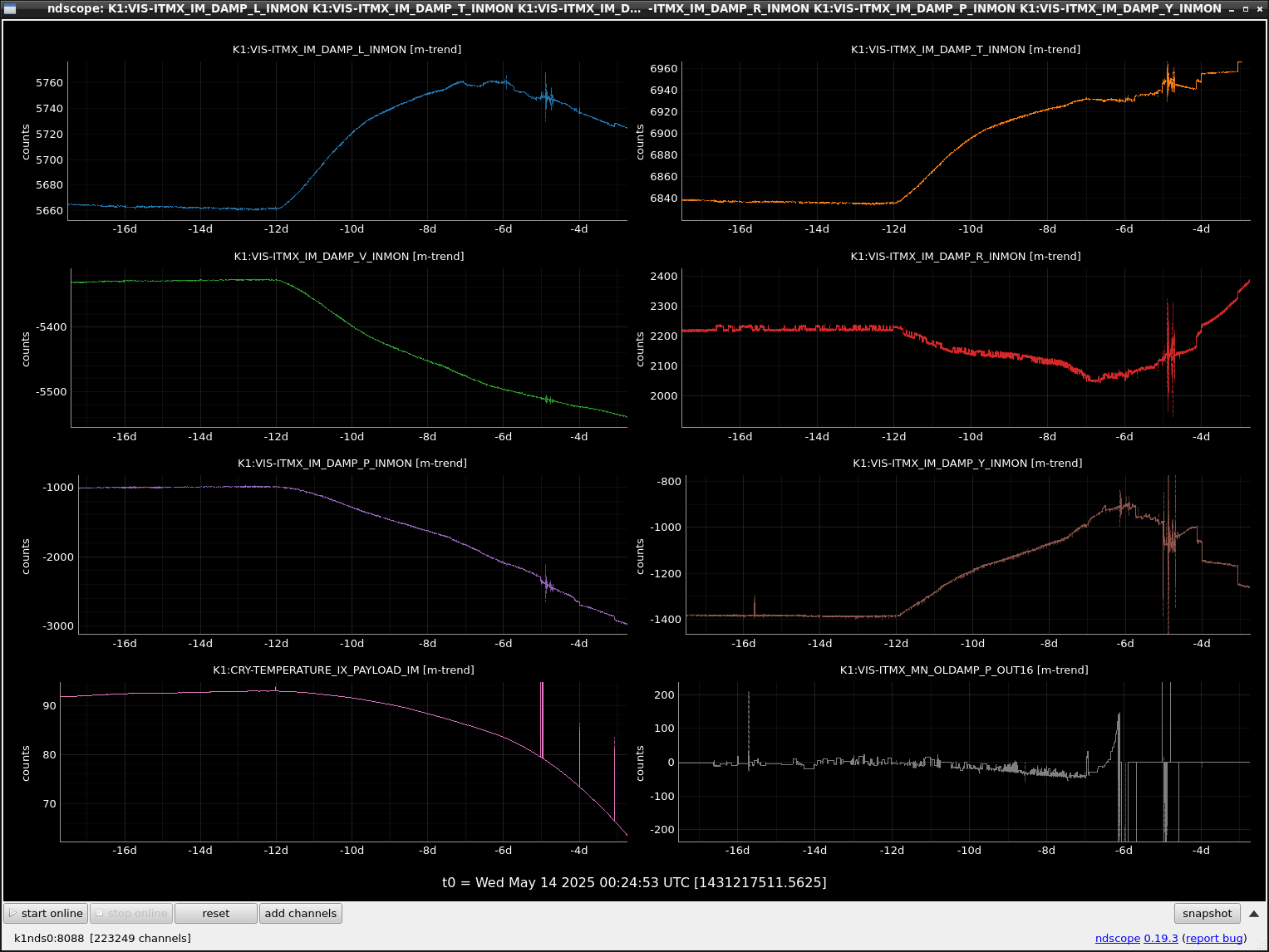Click the 2400 y-axis label of R_INMON plot
Screen dimensions: 1269x952
664,276
